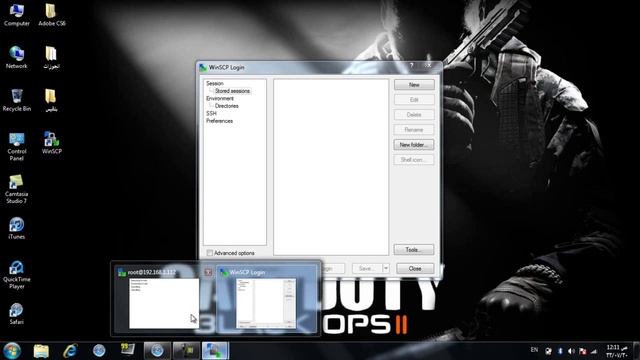Click the Shell icon... button

414,160
